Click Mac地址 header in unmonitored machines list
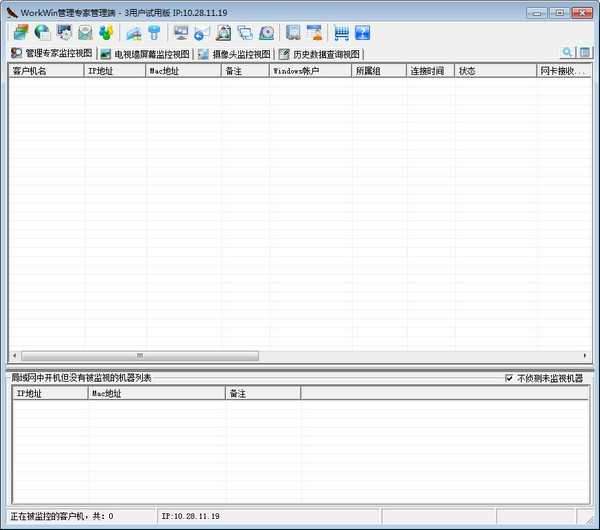600x530 pixels. click(157, 393)
